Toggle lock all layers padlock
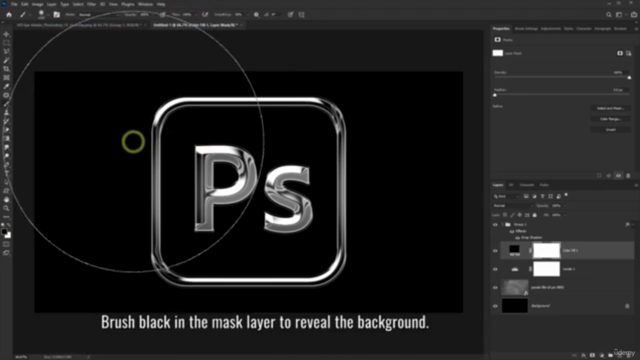 point(535,215)
